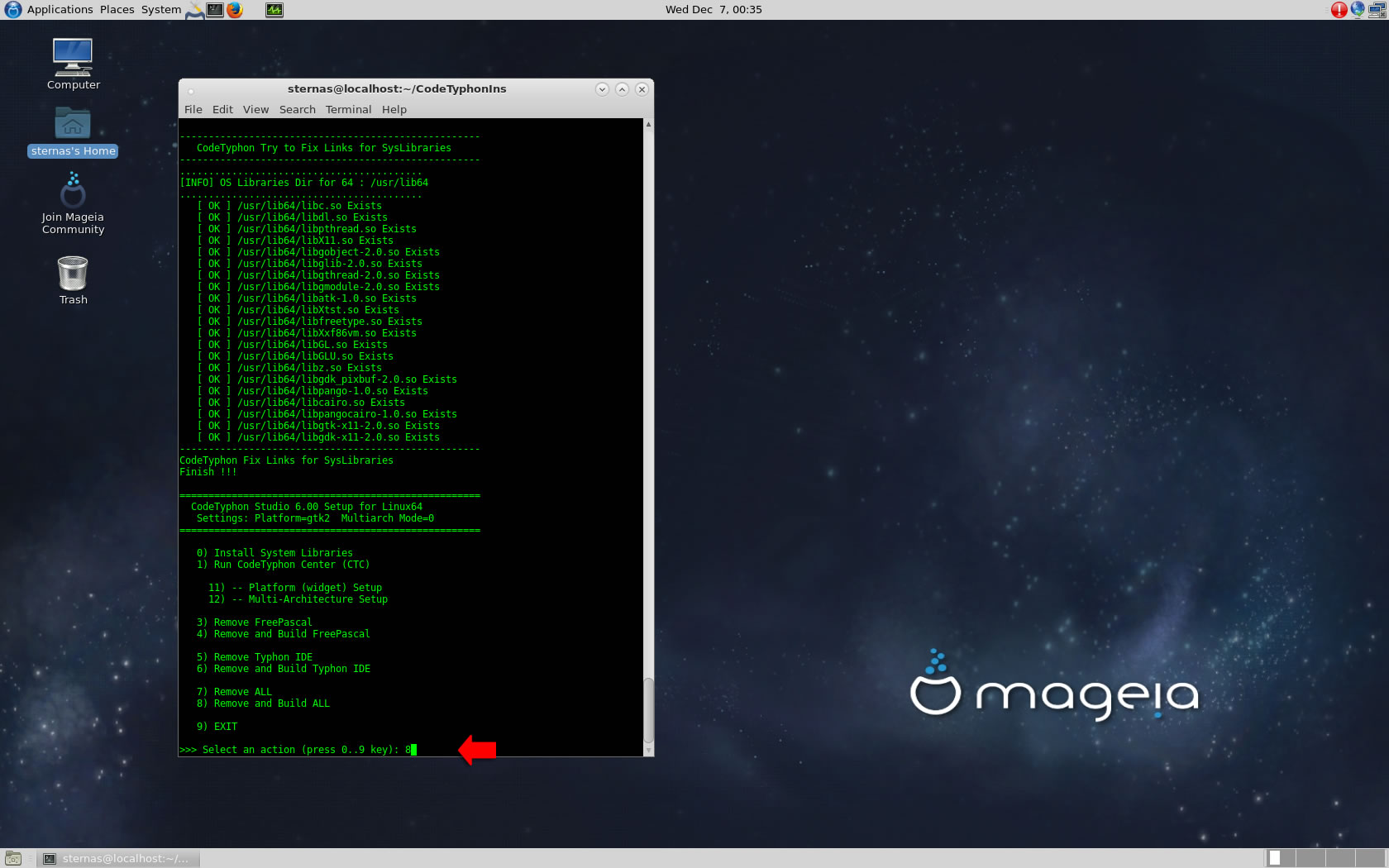This screenshot has width=1389, height=868.
Task: Click '1) Run CodeTyphon Center (CTC)' text
Action: pyautogui.click(x=283, y=565)
